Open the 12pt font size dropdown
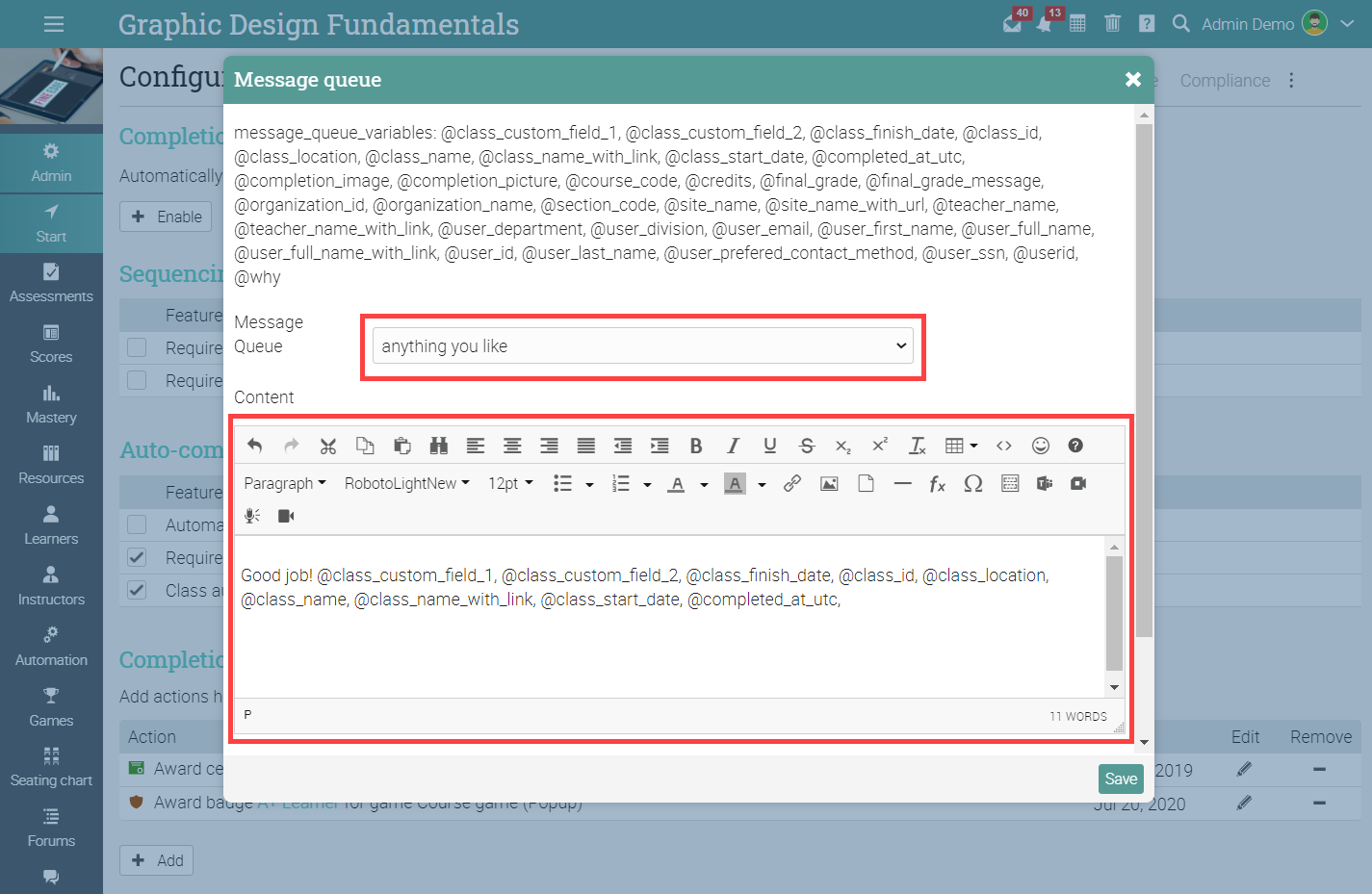1372x894 pixels. point(510,483)
